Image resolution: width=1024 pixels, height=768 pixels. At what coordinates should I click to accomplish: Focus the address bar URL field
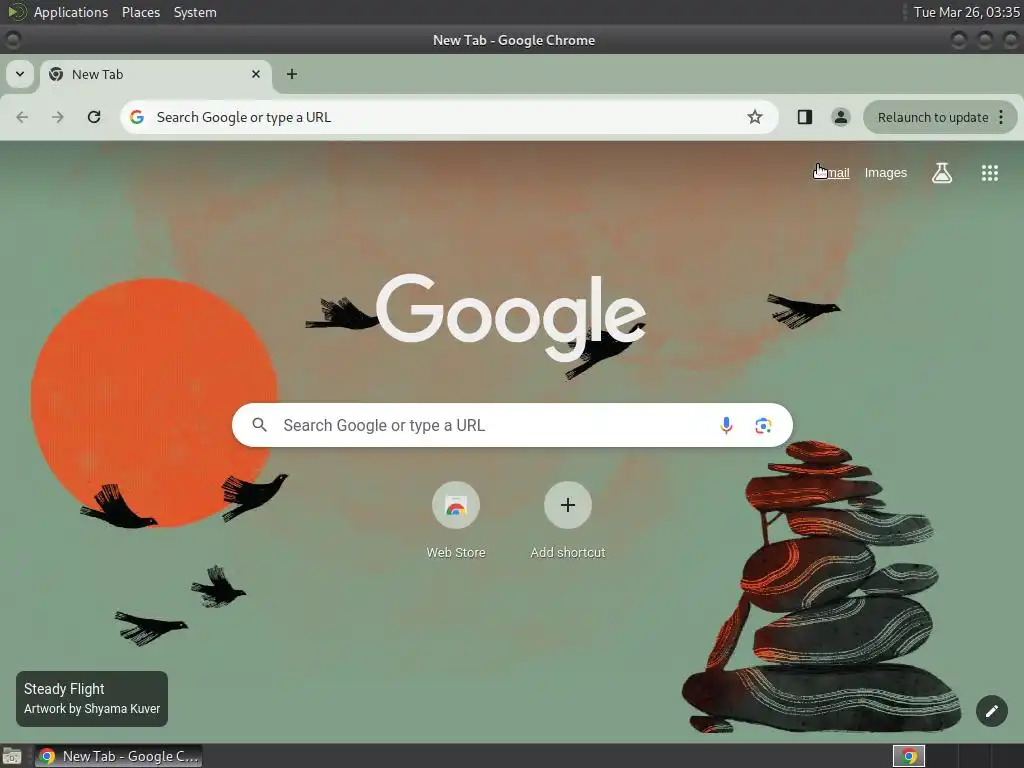(x=449, y=117)
